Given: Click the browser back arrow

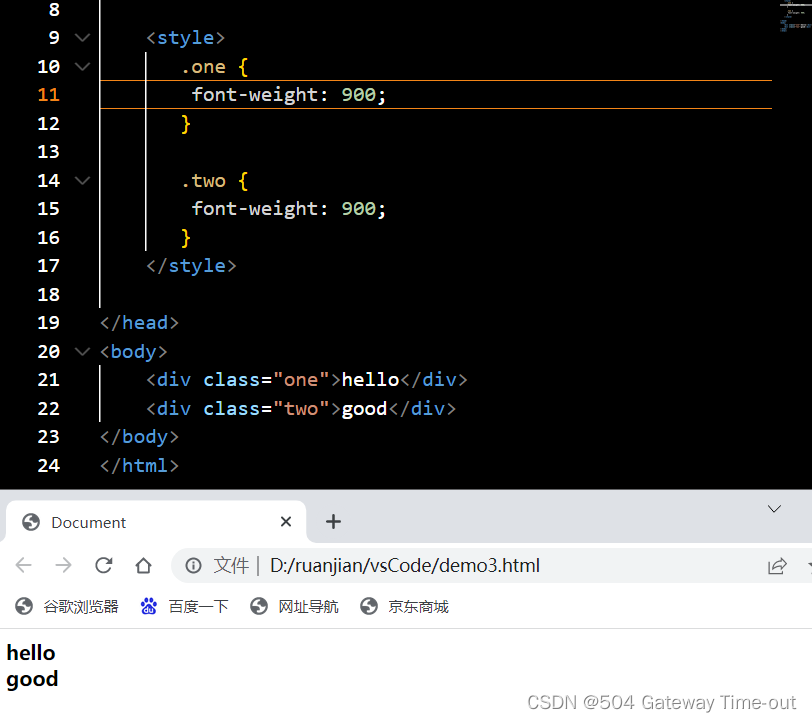Looking at the screenshot, I should tap(24, 565).
